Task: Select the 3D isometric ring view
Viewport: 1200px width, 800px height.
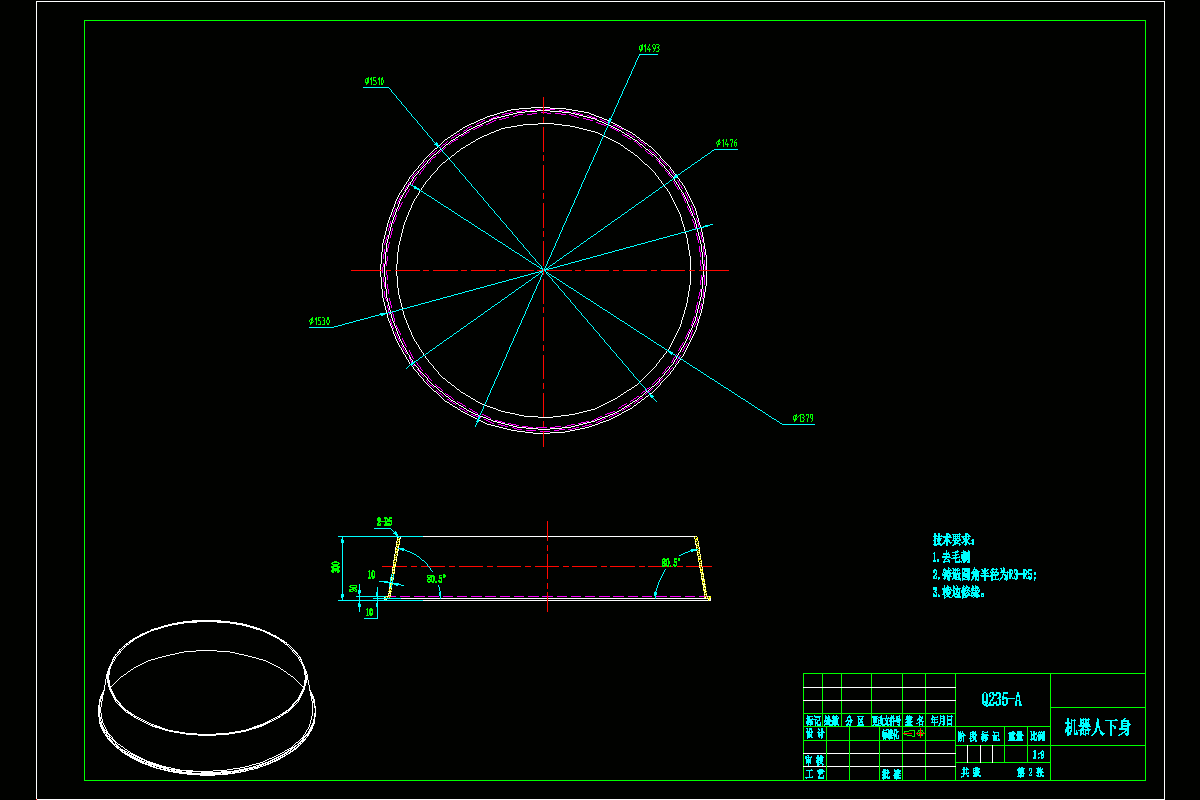Action: click(209, 697)
